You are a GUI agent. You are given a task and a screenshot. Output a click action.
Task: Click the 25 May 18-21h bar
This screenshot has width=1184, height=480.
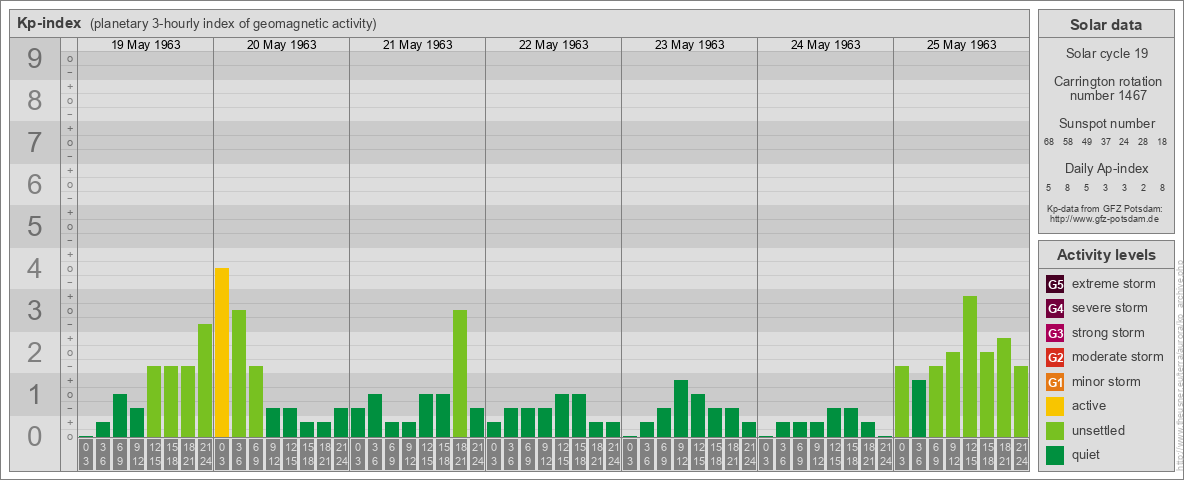pyautogui.click(x=1004, y=388)
